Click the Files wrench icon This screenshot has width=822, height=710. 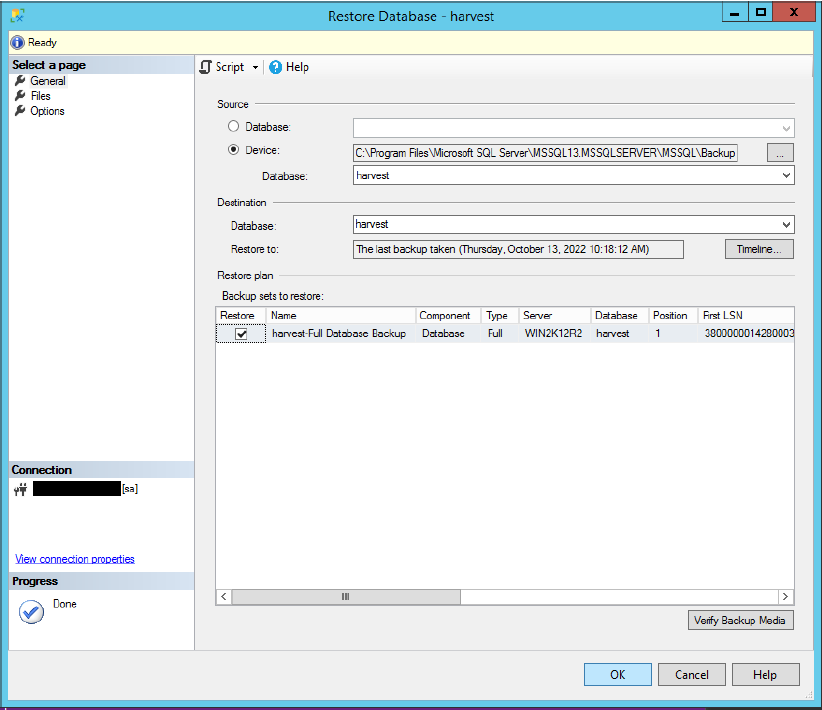point(20,95)
